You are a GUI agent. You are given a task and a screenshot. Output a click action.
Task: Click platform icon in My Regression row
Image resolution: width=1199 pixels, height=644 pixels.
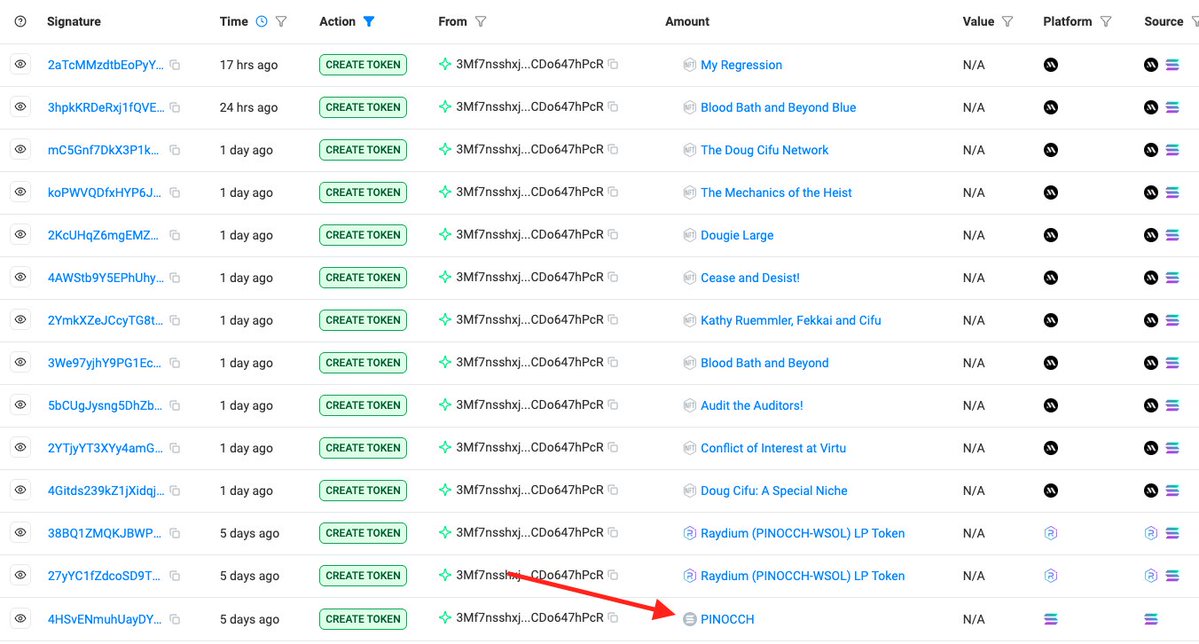1051,65
